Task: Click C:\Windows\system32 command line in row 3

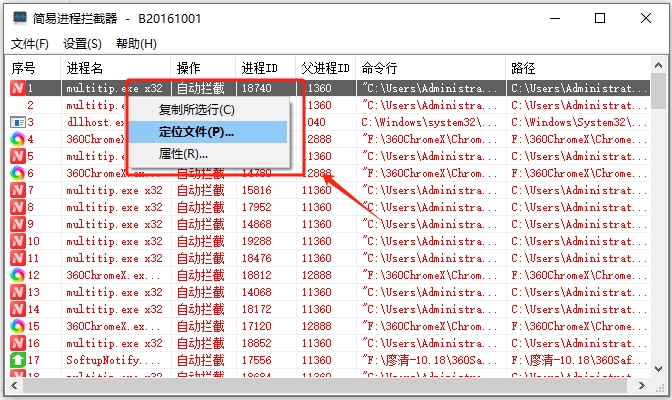Action: click(429, 122)
